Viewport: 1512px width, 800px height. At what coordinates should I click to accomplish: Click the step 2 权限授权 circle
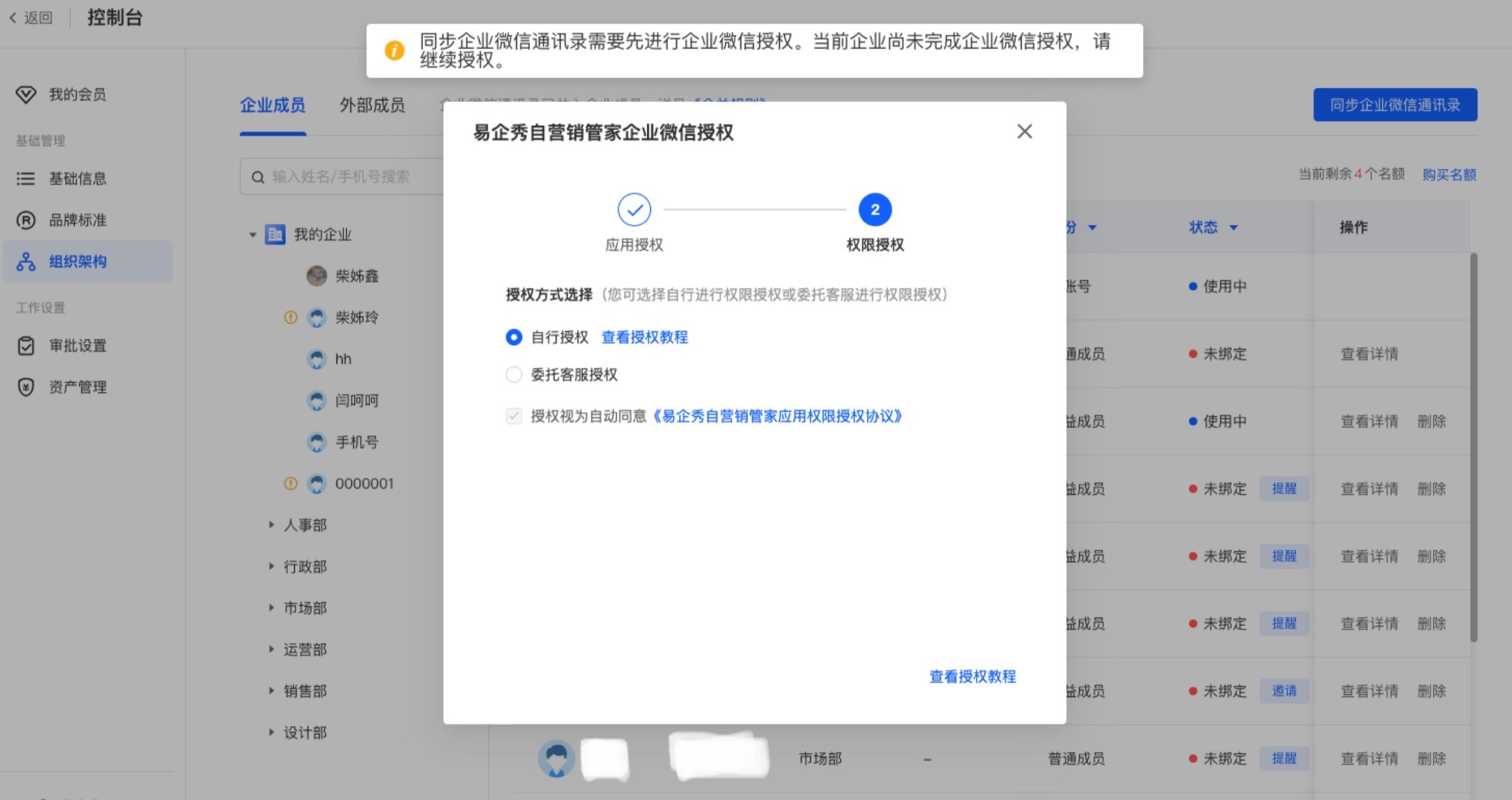(875, 210)
